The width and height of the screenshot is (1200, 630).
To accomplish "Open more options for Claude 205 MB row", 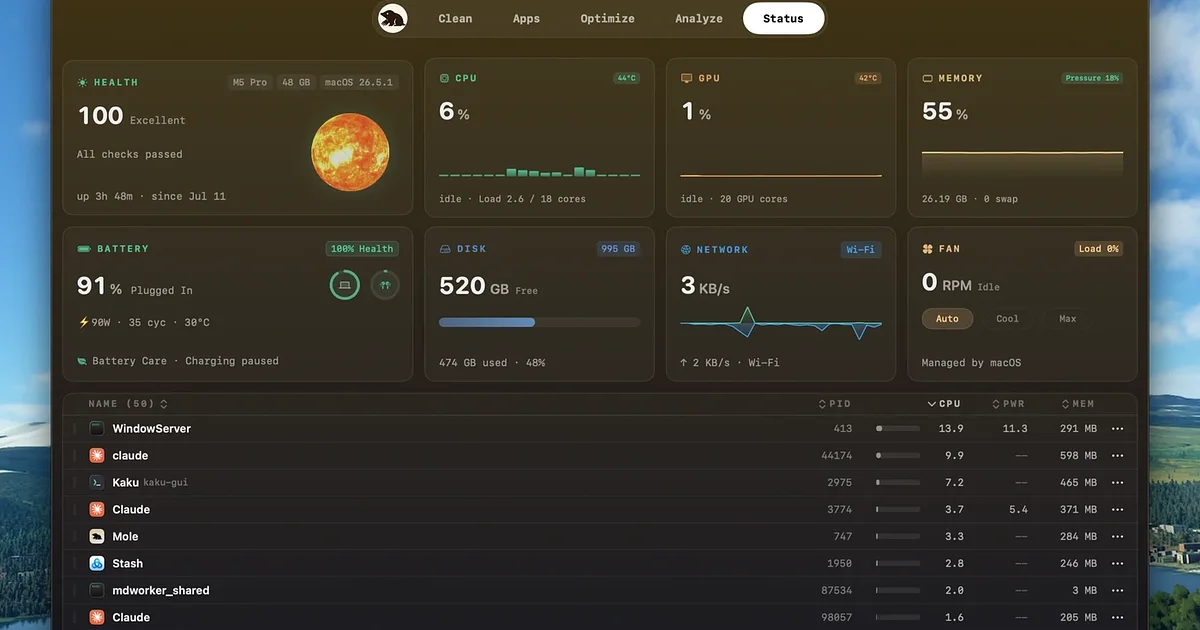I will pos(1117,618).
